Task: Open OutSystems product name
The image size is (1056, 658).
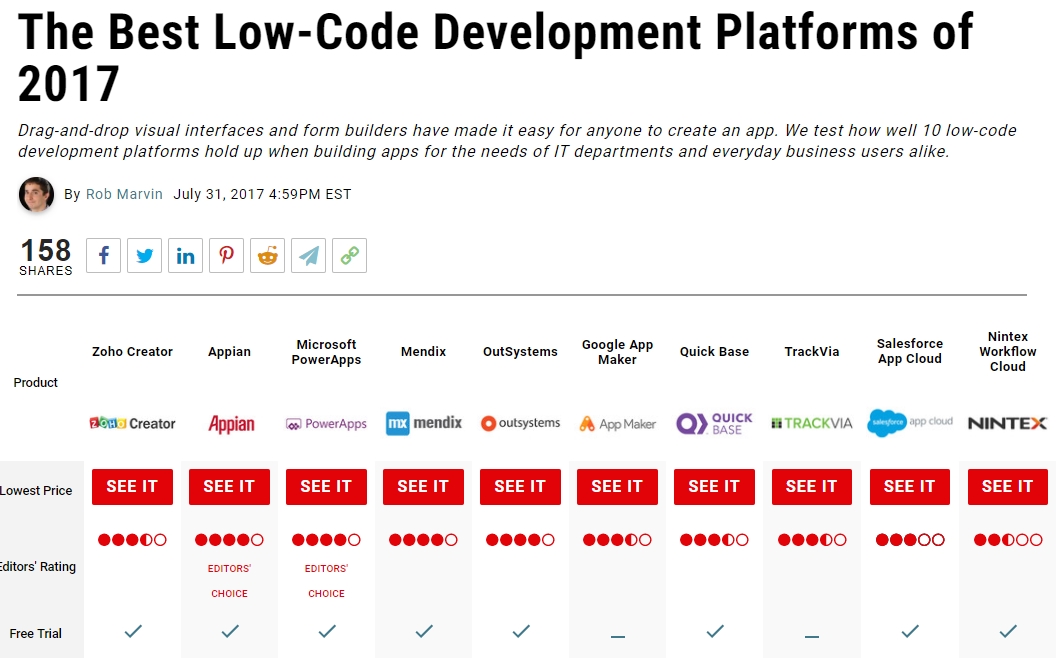Action: pyautogui.click(x=521, y=352)
